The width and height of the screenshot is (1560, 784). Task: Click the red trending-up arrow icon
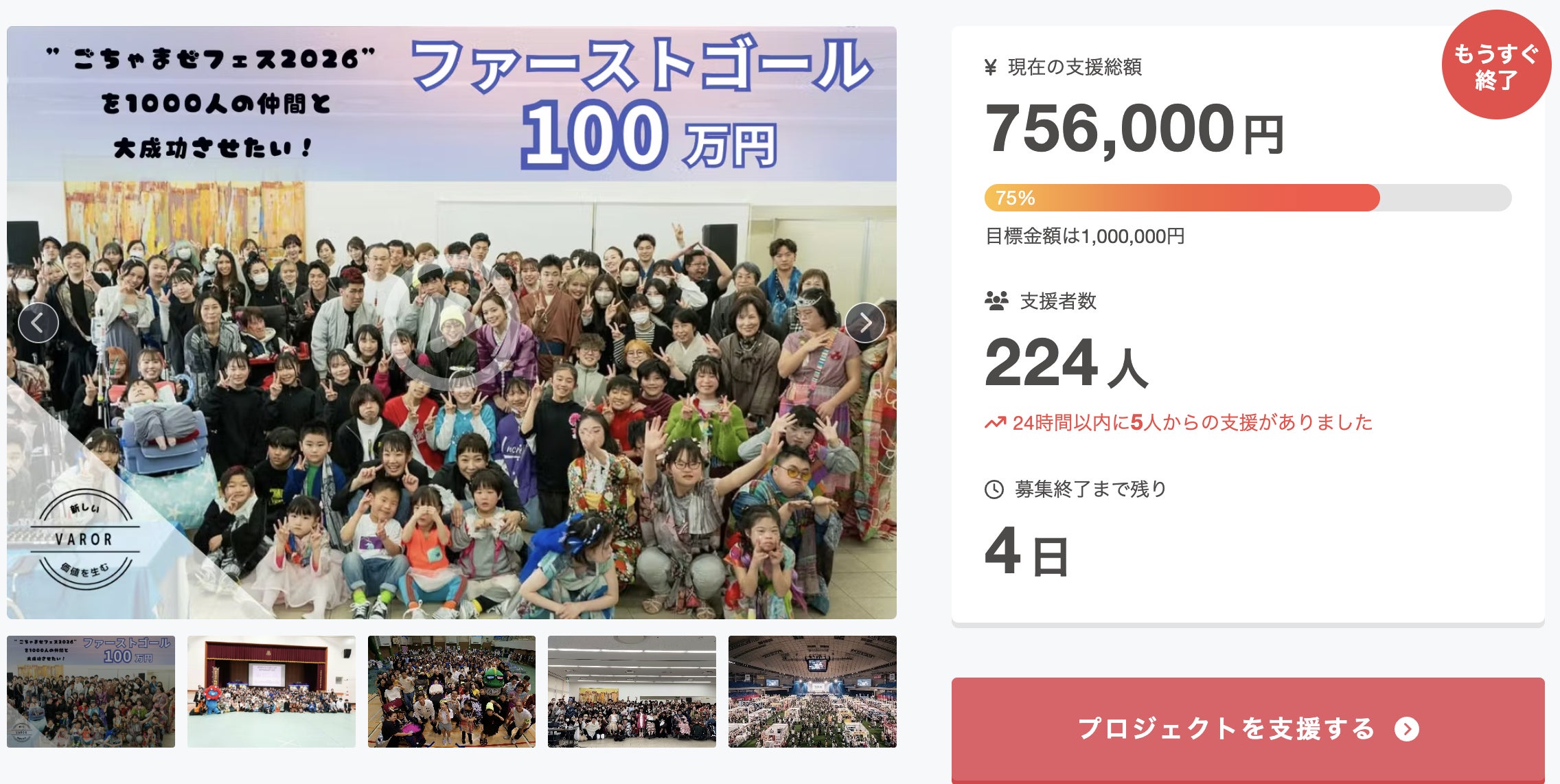click(x=995, y=423)
